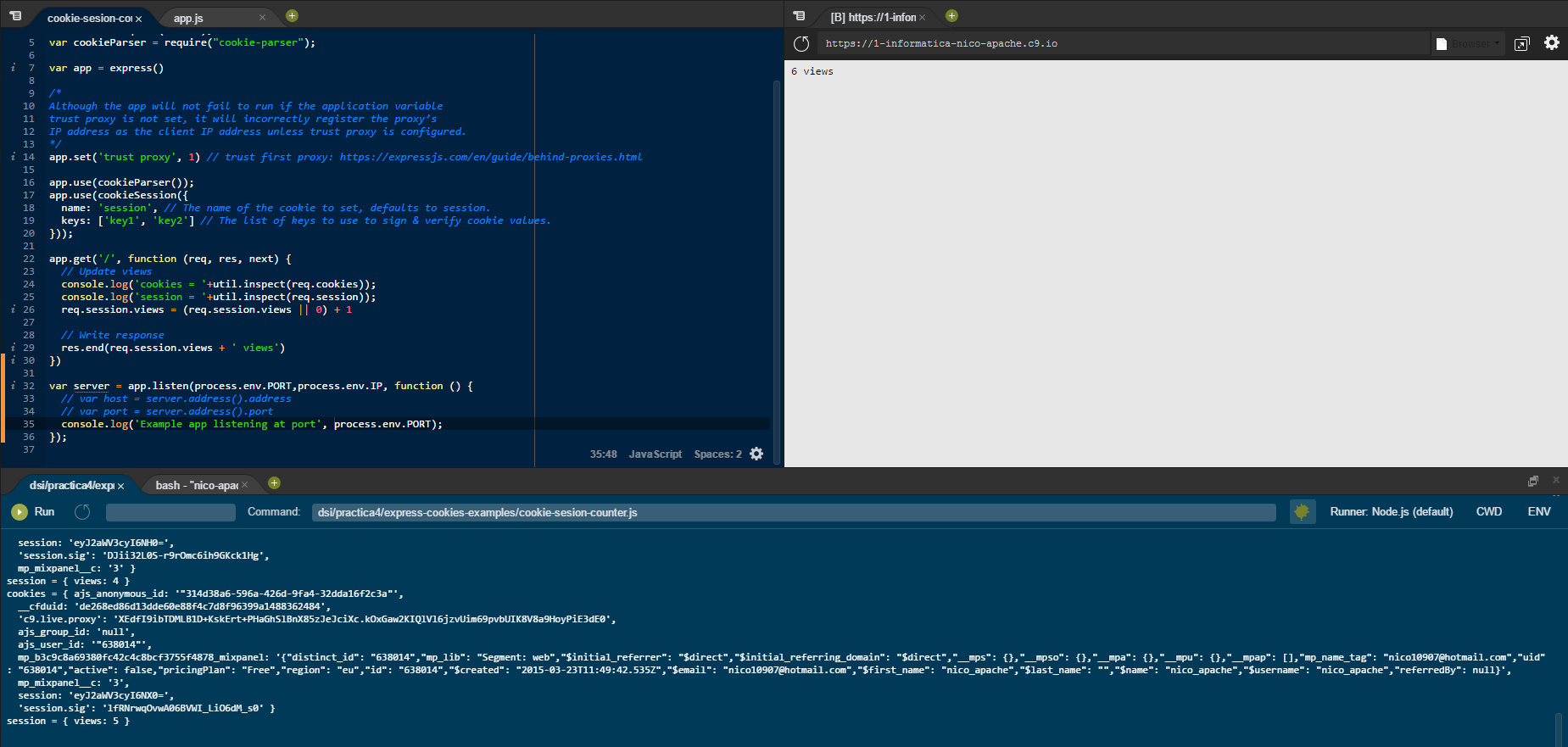Image resolution: width=1568 pixels, height=747 pixels.
Task: Click the expressjs.com URL in line 14 comment
Action: [491, 157]
